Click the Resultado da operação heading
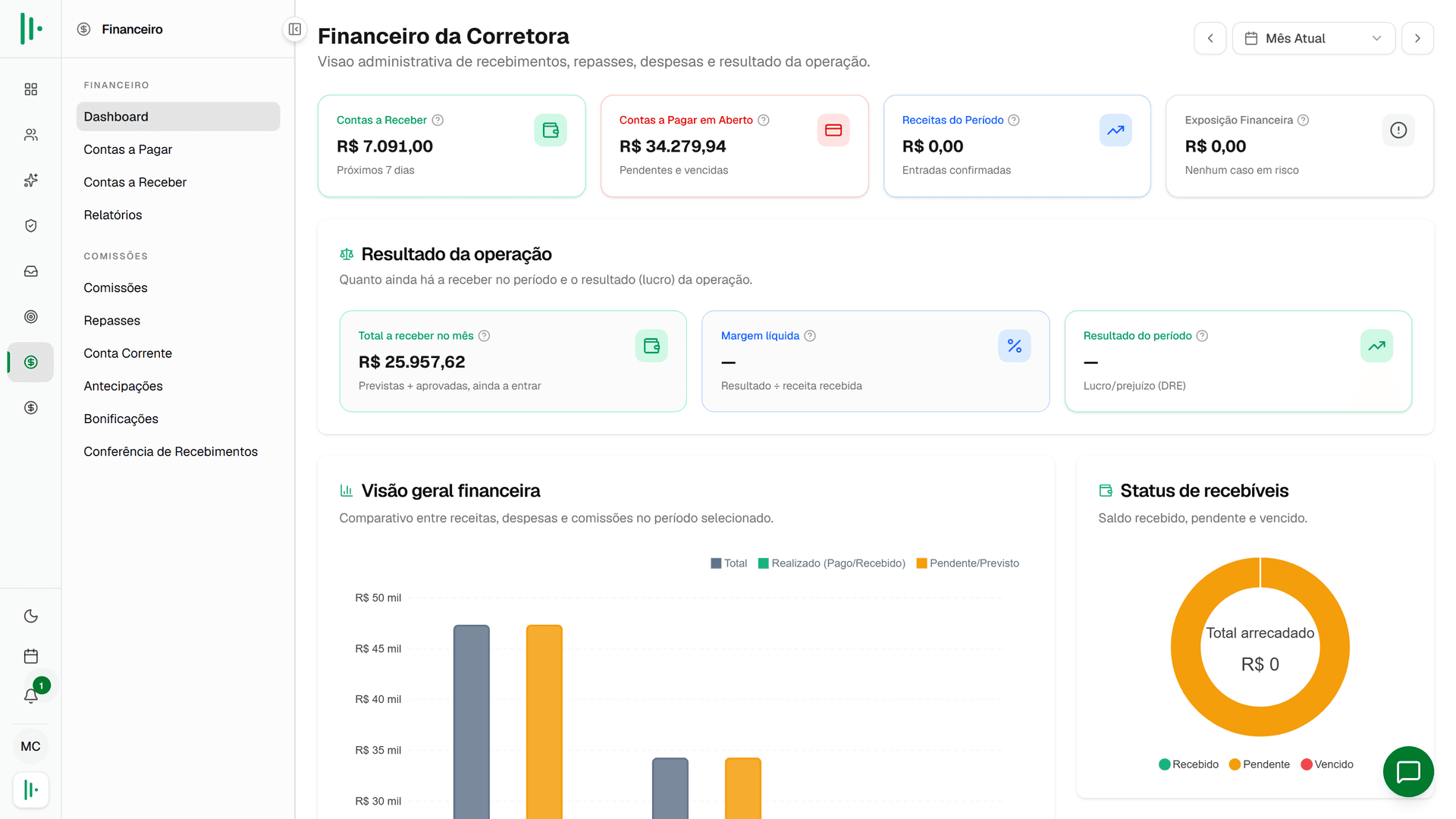The width and height of the screenshot is (1456, 819). pyautogui.click(x=457, y=254)
